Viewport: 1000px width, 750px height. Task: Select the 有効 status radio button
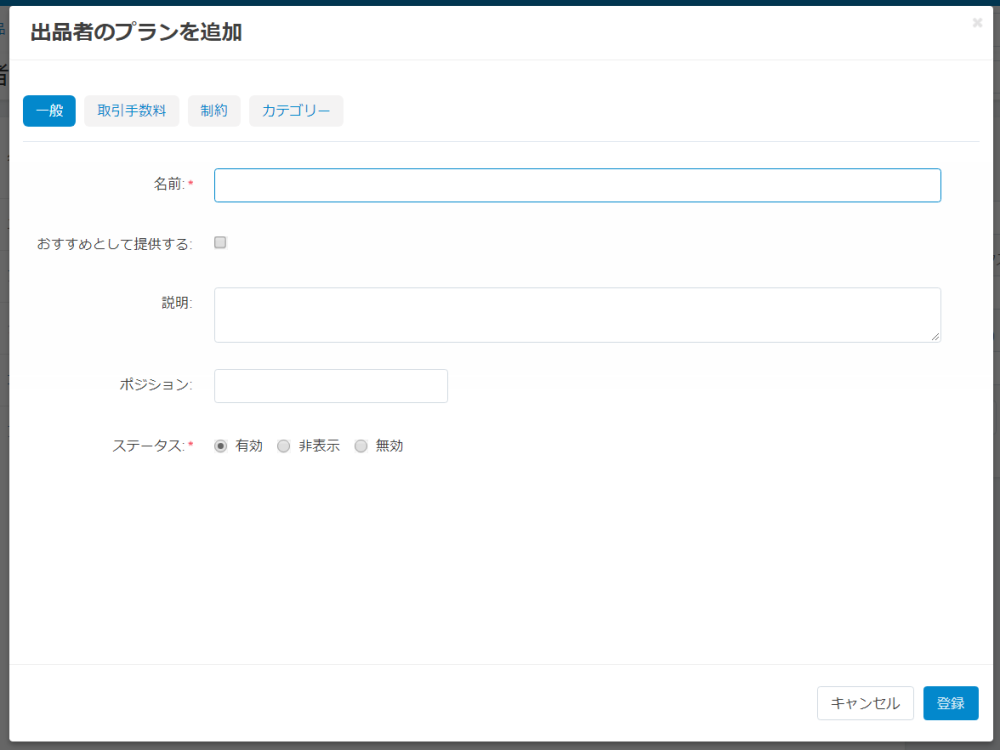tap(221, 446)
